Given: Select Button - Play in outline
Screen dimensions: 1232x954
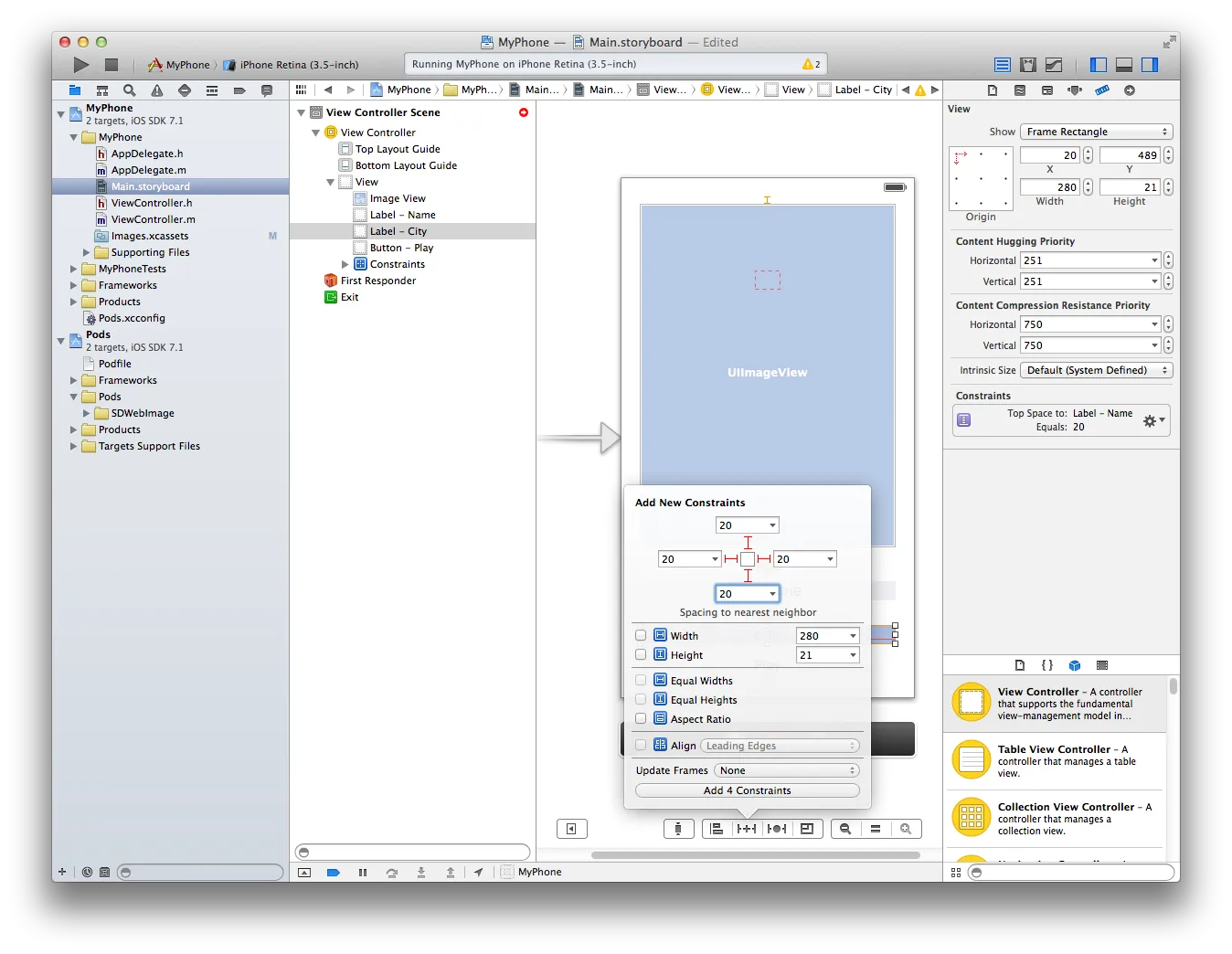Looking at the screenshot, I should click(401, 248).
